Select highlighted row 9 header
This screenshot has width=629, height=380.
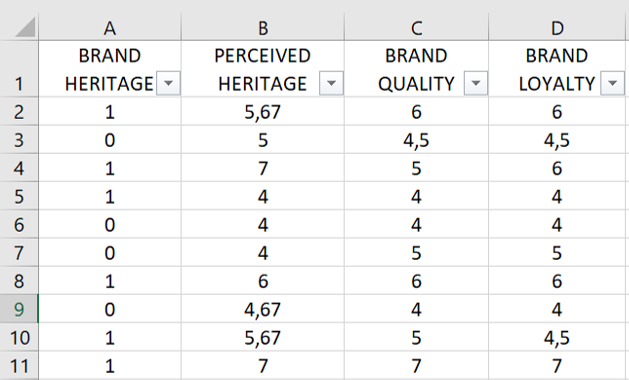(x=19, y=309)
